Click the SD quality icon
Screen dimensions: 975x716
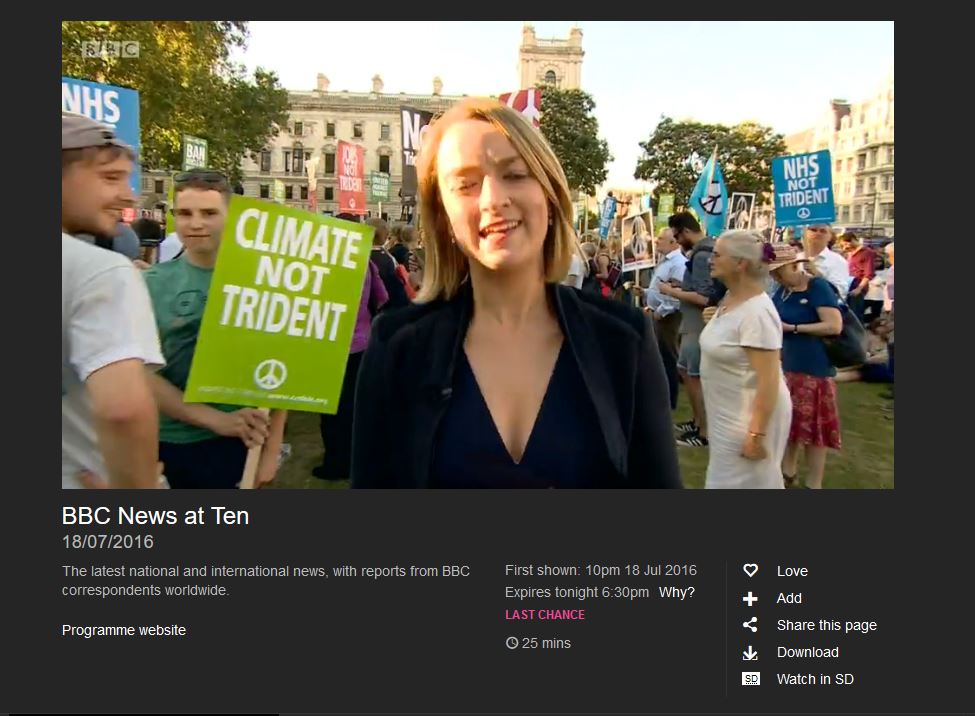click(751, 679)
